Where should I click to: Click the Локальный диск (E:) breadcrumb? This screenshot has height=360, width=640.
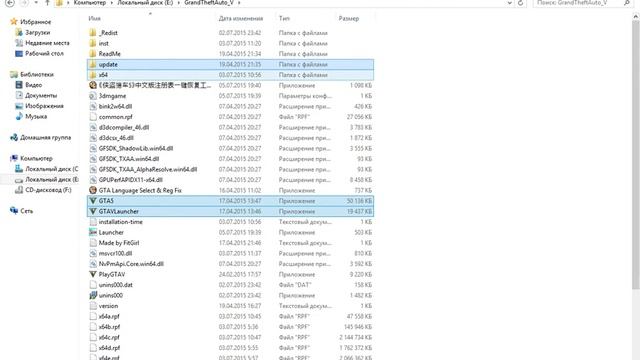(x=145, y=3)
